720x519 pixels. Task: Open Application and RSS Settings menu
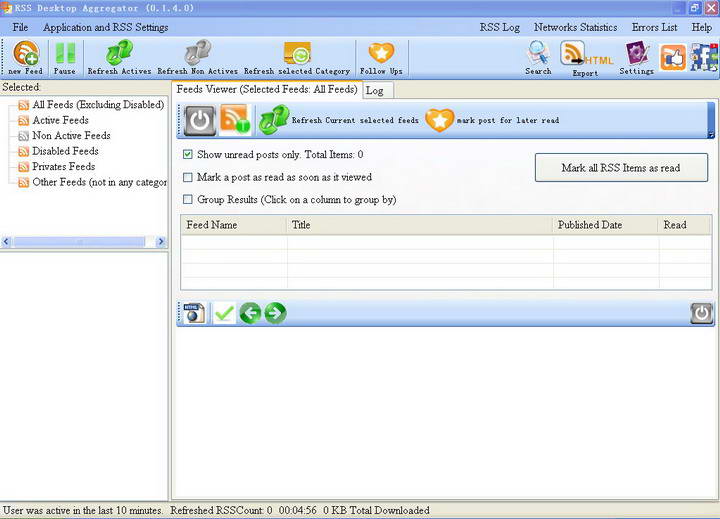(x=106, y=27)
